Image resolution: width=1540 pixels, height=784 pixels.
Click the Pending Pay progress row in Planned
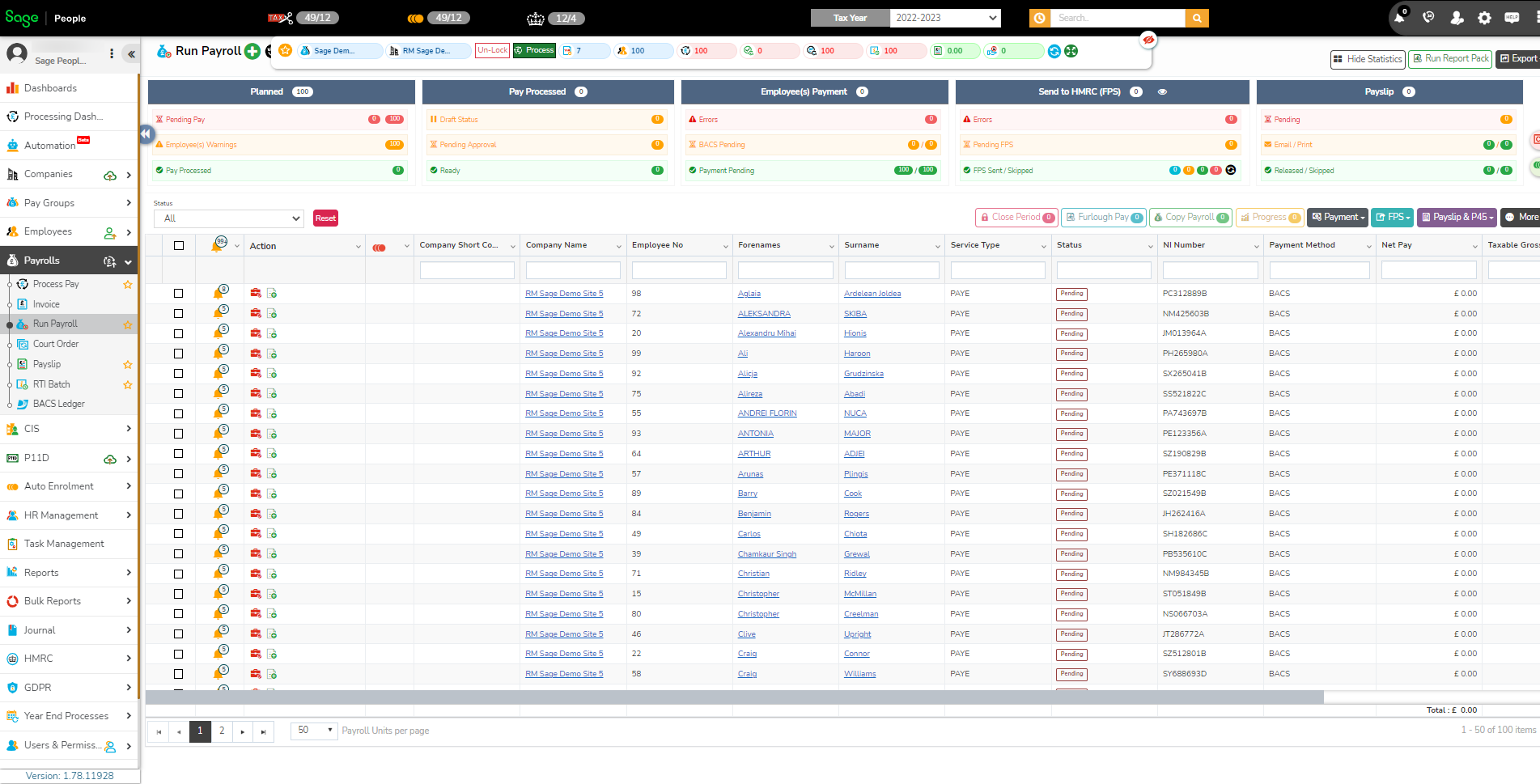pos(280,119)
